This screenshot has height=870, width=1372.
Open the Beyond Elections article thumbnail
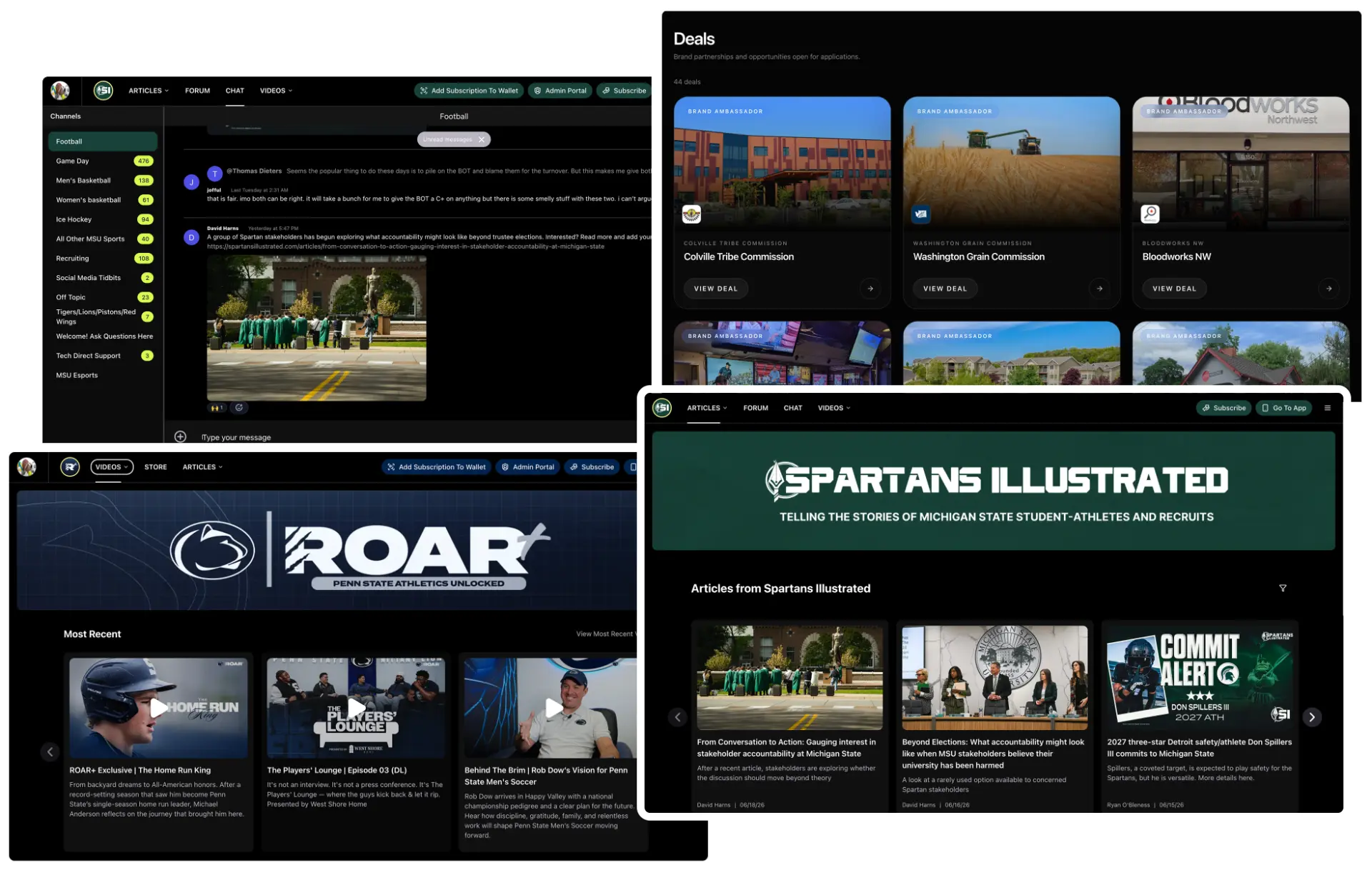coord(995,678)
